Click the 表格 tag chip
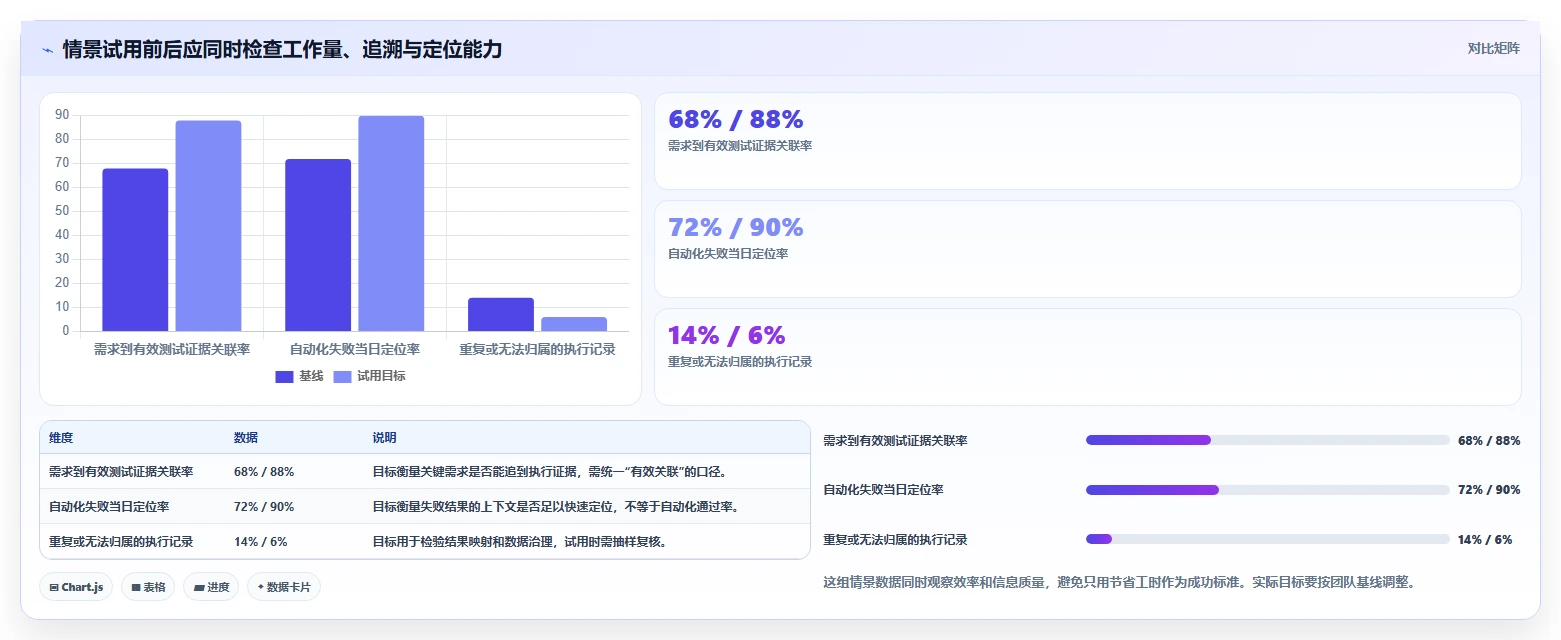 point(148,587)
